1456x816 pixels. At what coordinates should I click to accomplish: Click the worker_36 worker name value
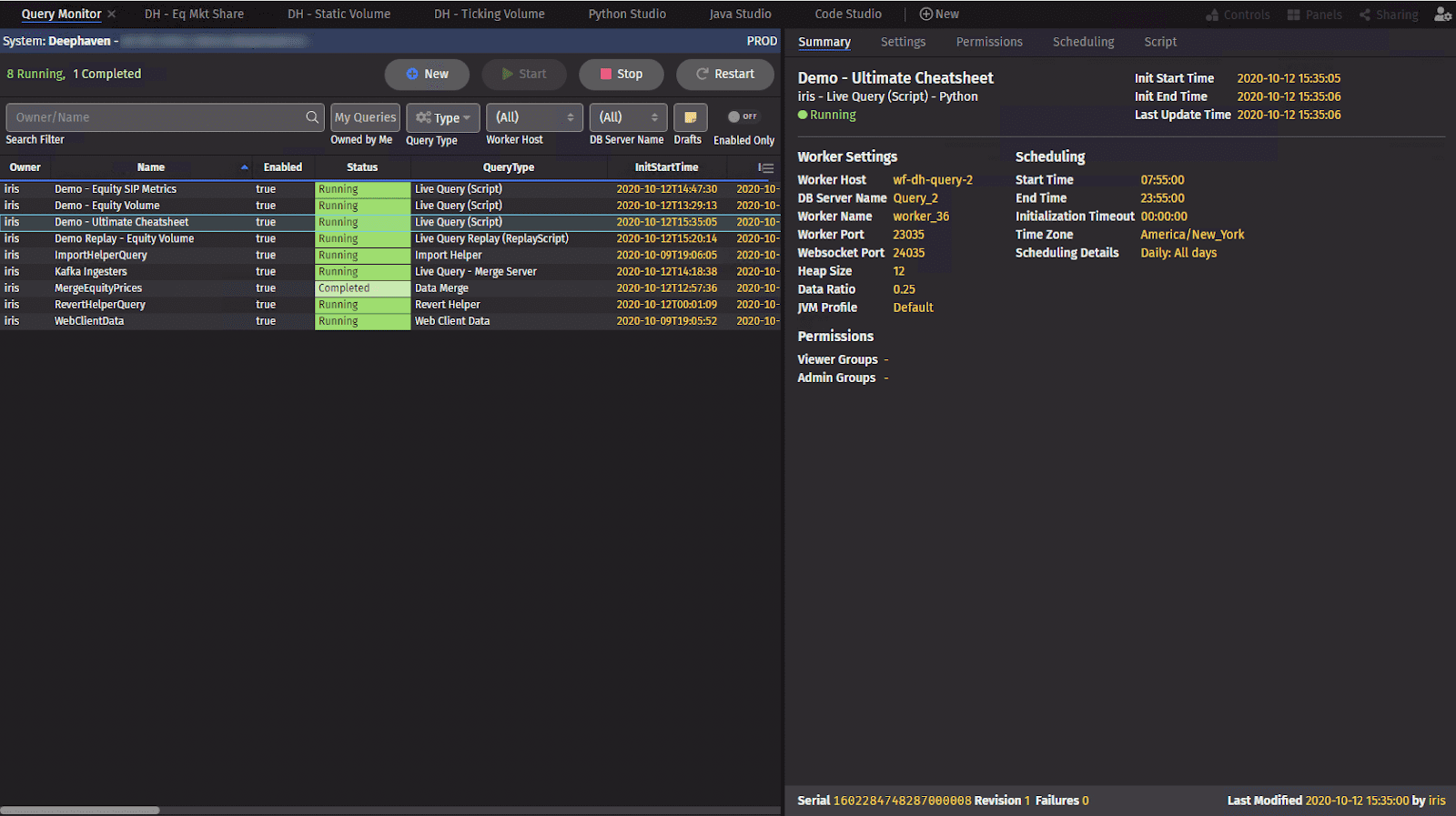click(x=921, y=217)
